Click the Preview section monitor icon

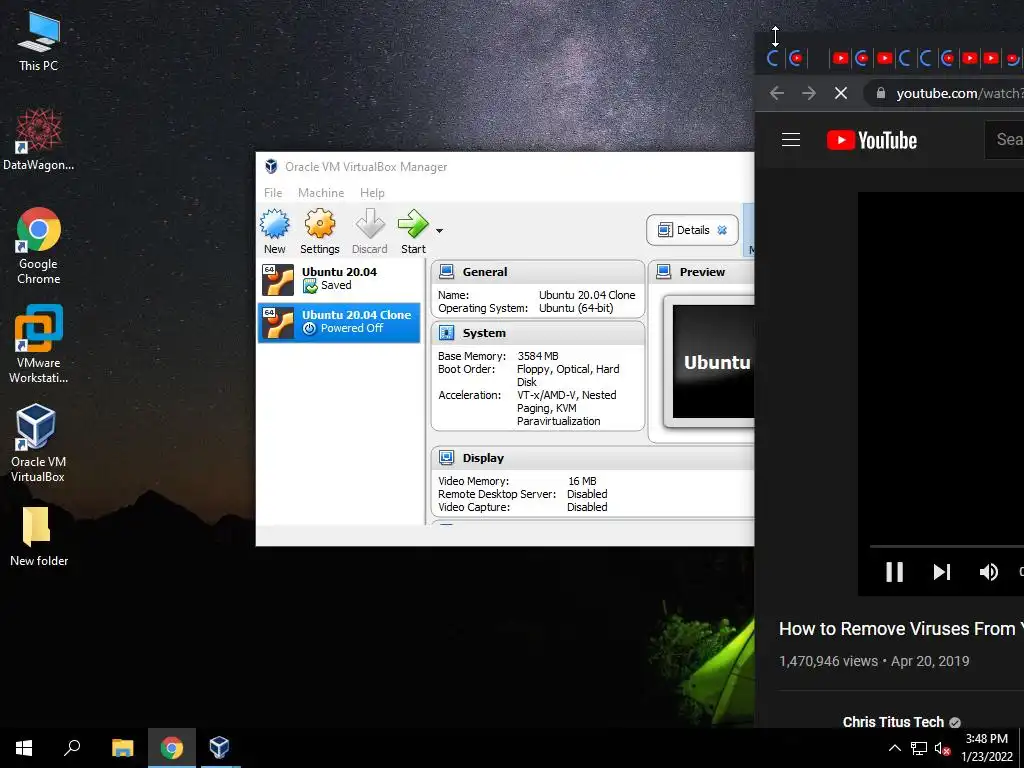(x=664, y=272)
